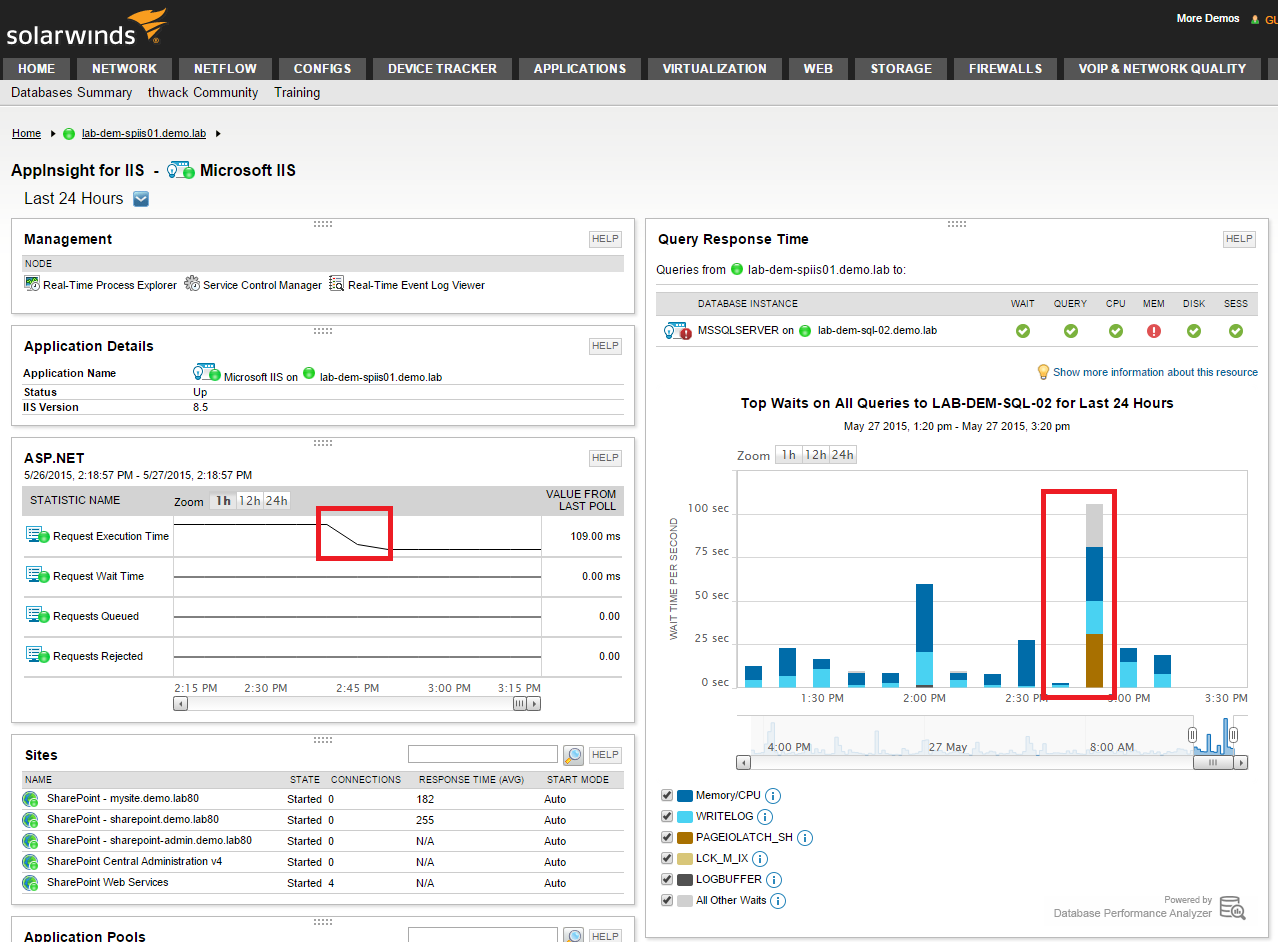Open the Last 24 Hours time dropdown
Screen dimensions: 1278x942
[141, 198]
